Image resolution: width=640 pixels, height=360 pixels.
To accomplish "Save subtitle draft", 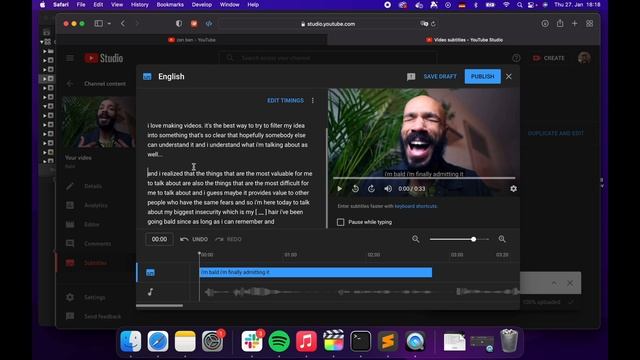I will pos(440,76).
